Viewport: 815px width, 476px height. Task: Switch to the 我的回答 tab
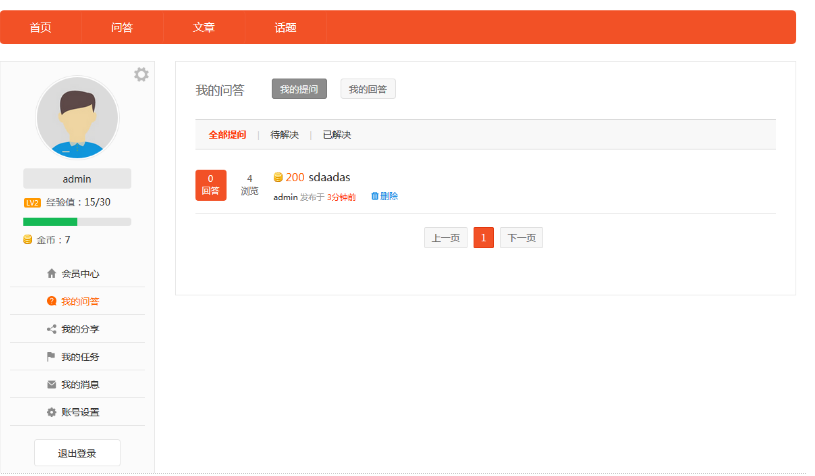(368, 89)
